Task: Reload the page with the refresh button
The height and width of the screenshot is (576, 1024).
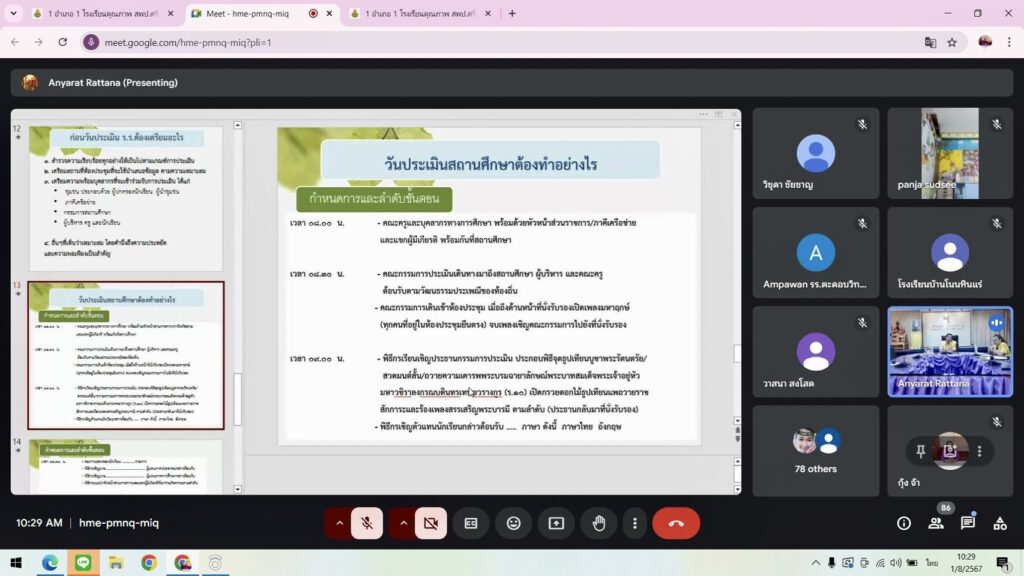Action: coord(63,42)
